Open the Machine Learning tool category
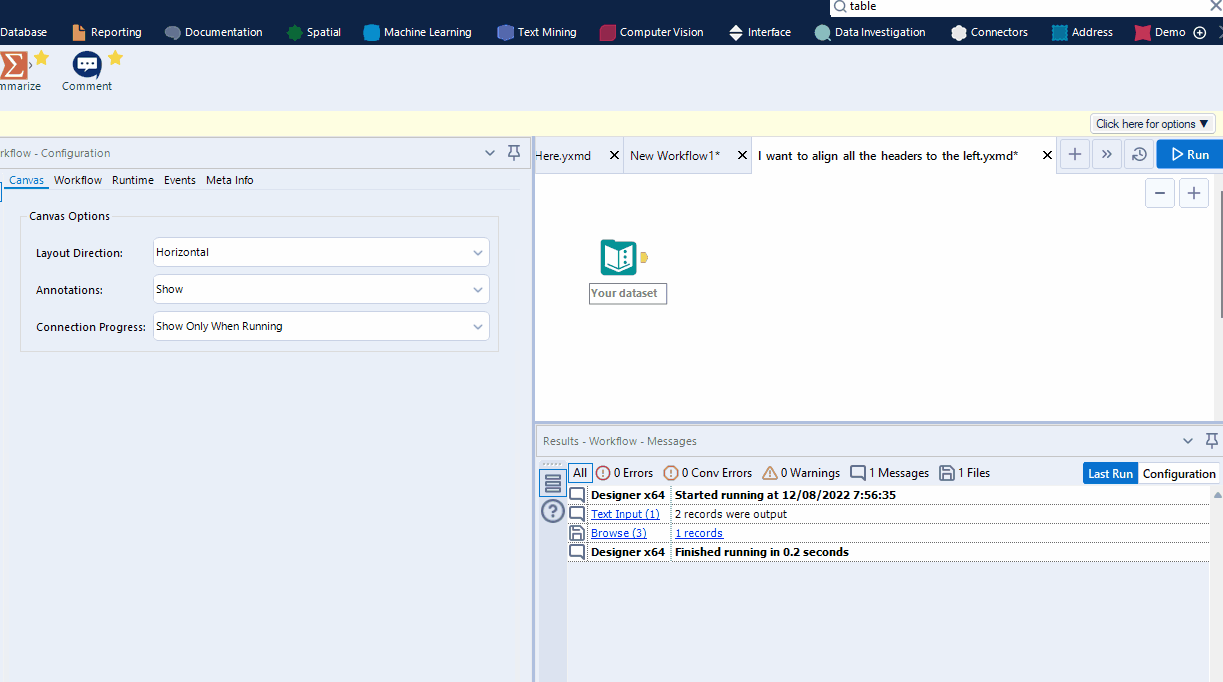The height and width of the screenshot is (682, 1223). (418, 31)
